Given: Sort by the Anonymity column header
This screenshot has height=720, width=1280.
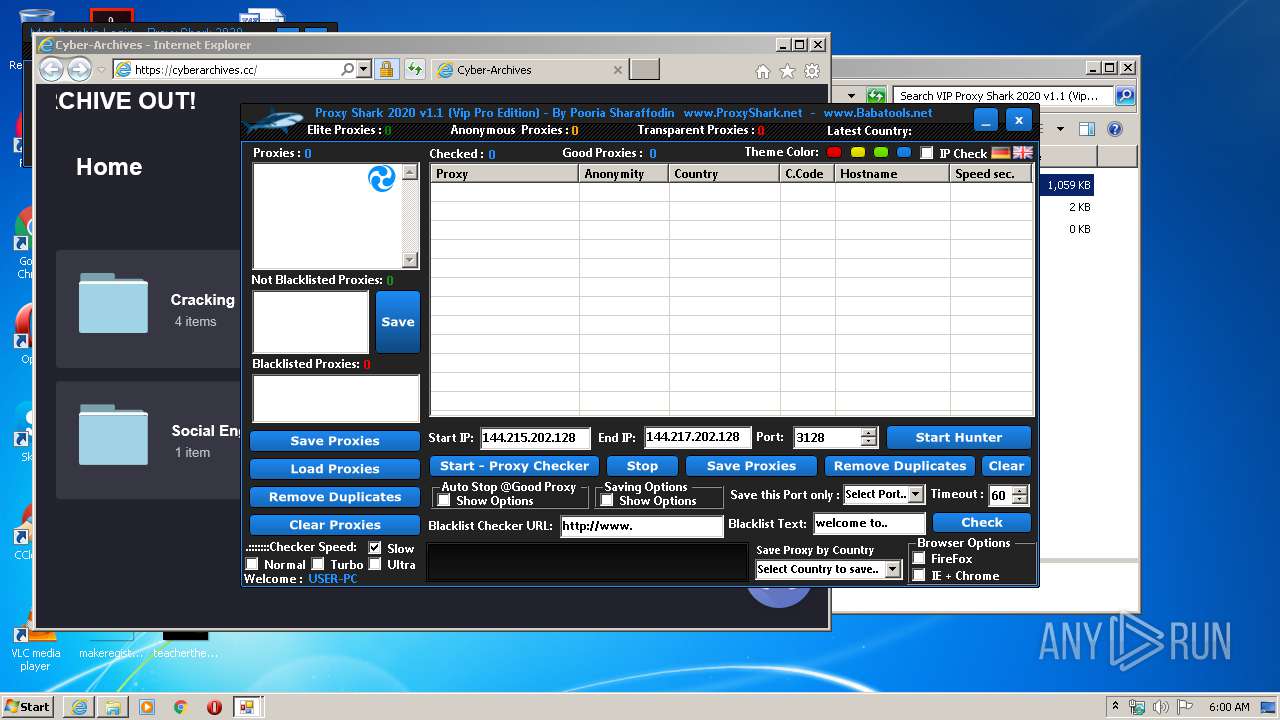Looking at the screenshot, I should tap(624, 174).
